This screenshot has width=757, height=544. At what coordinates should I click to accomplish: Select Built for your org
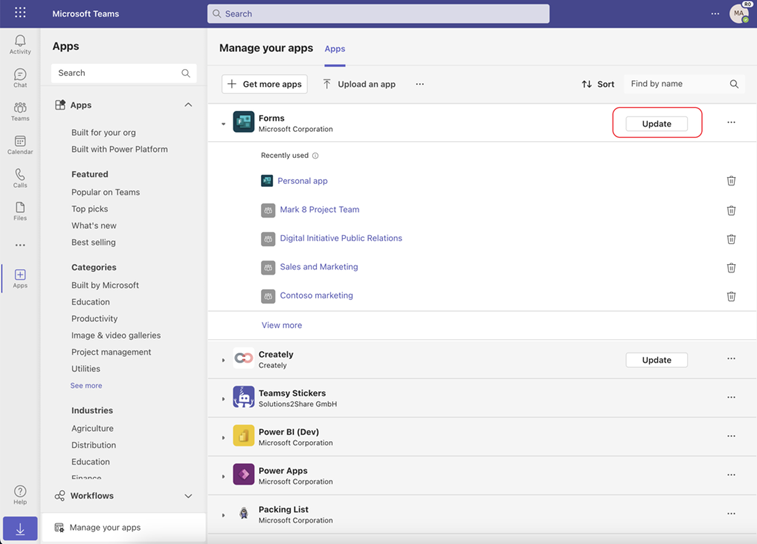click(103, 132)
